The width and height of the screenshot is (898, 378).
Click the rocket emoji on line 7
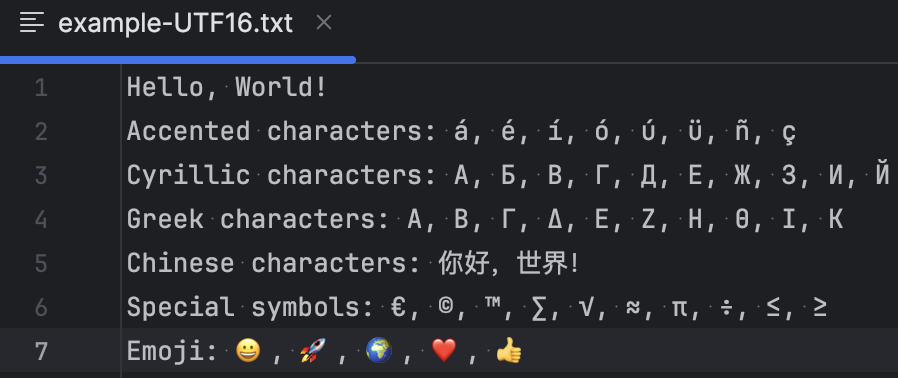click(313, 351)
